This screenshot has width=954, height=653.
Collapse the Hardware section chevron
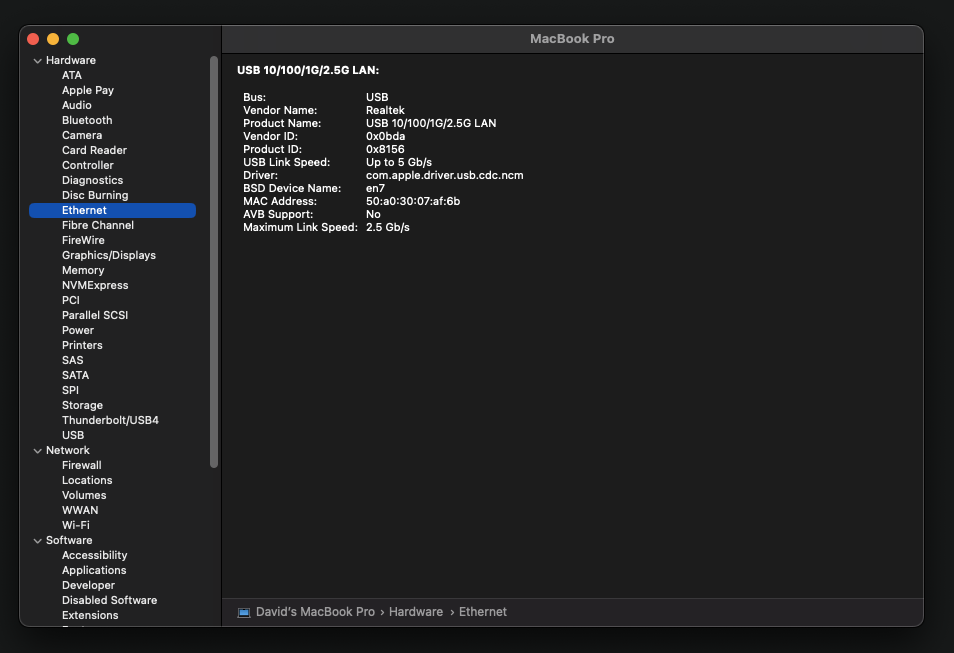coord(38,61)
